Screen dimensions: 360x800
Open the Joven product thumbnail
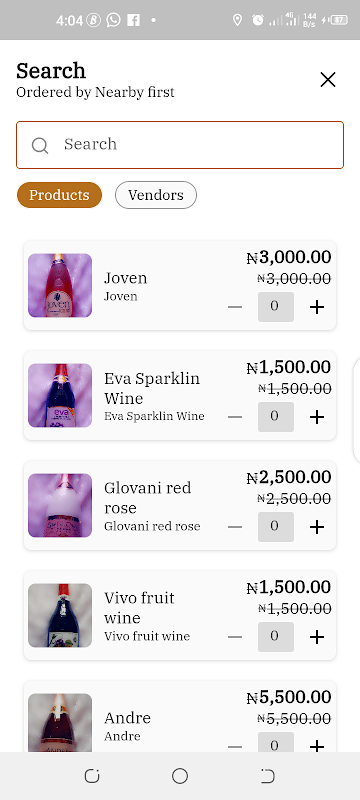click(x=60, y=285)
